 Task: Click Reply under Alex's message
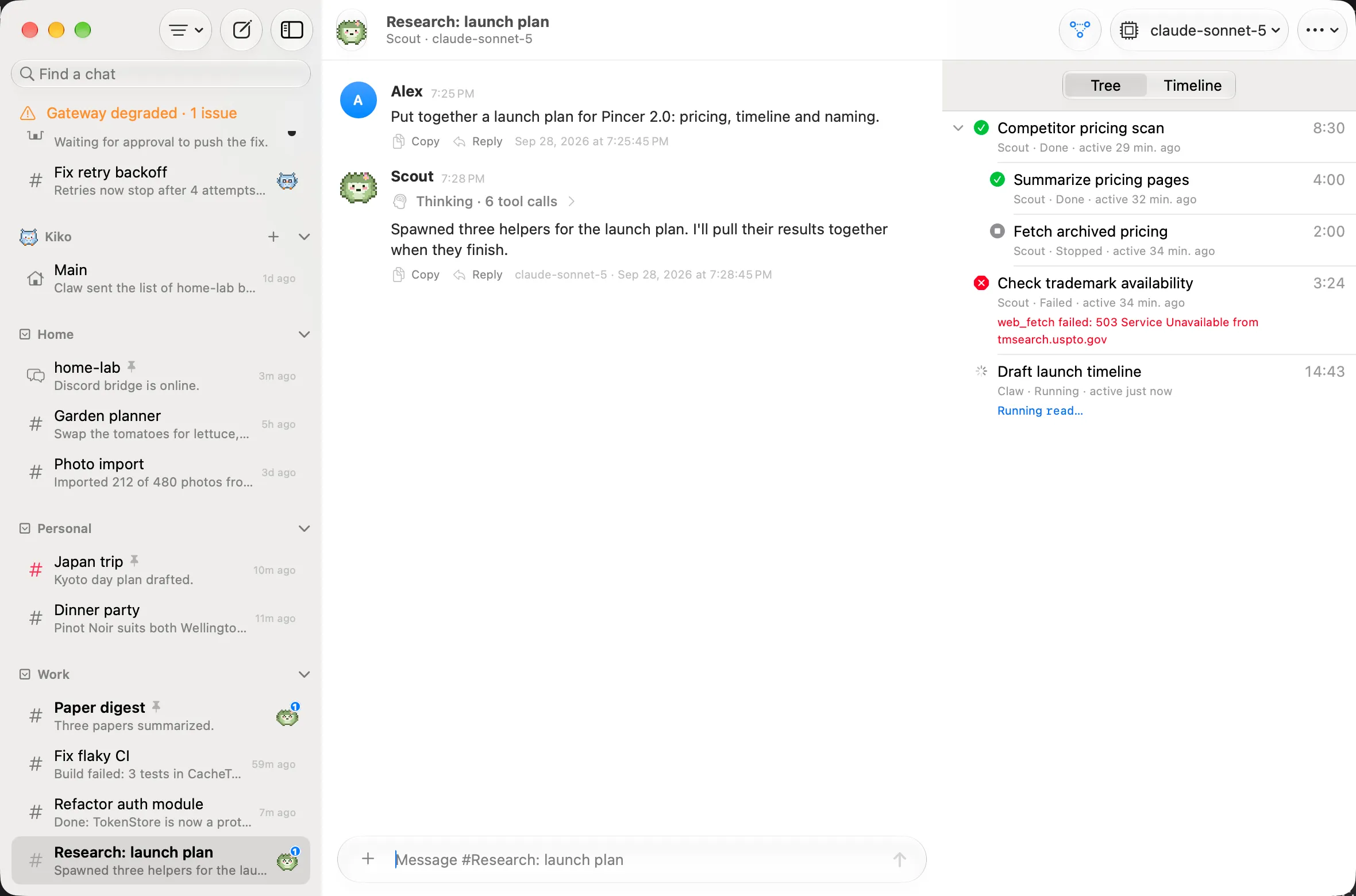coord(478,141)
